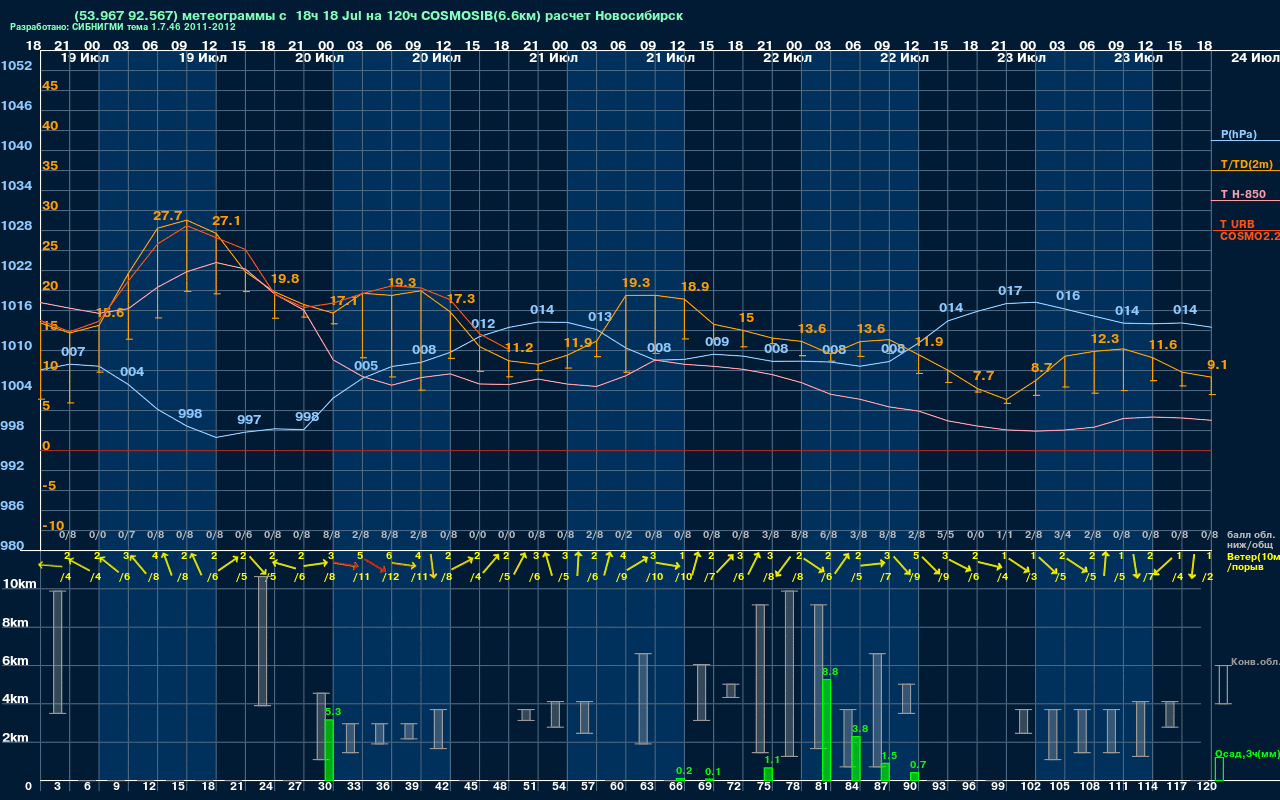The width and height of the screenshot is (1280, 800).
Task: Click the 17.3 temperature label
Action: pyautogui.click(x=461, y=298)
